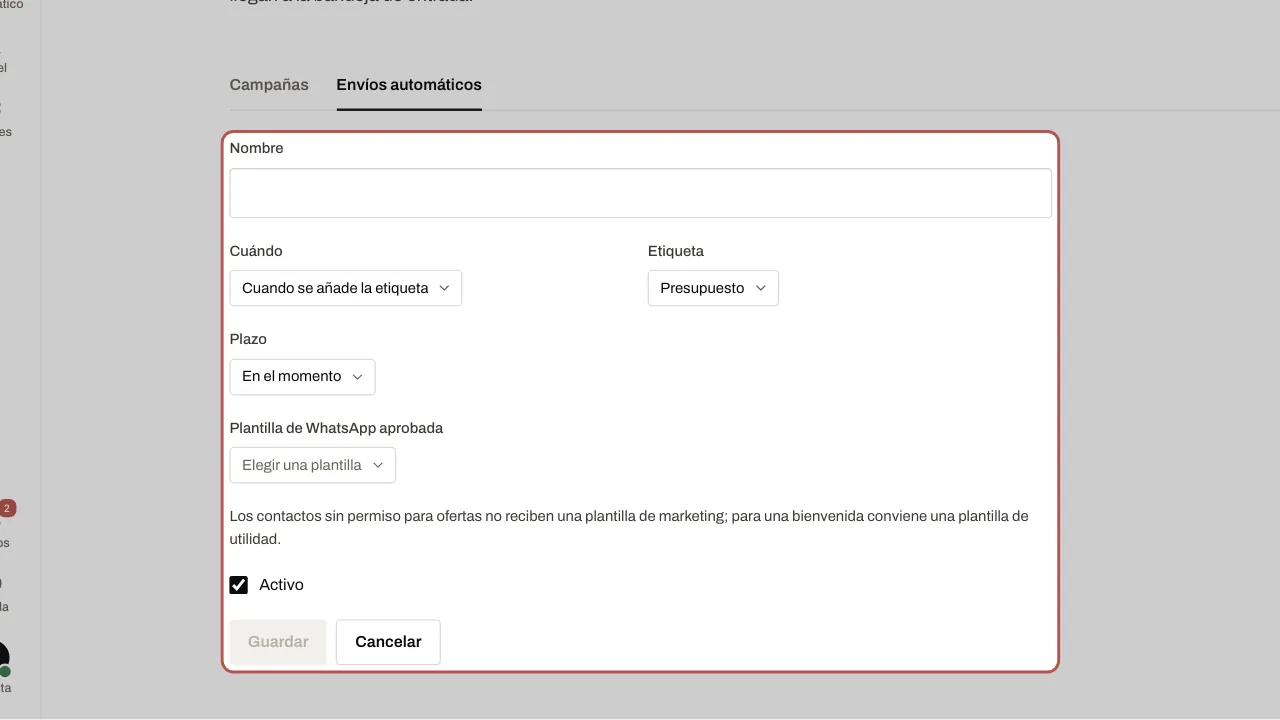This screenshot has width=1280, height=720.
Task: Open the Cuándo trigger dropdown
Action: coord(346,288)
